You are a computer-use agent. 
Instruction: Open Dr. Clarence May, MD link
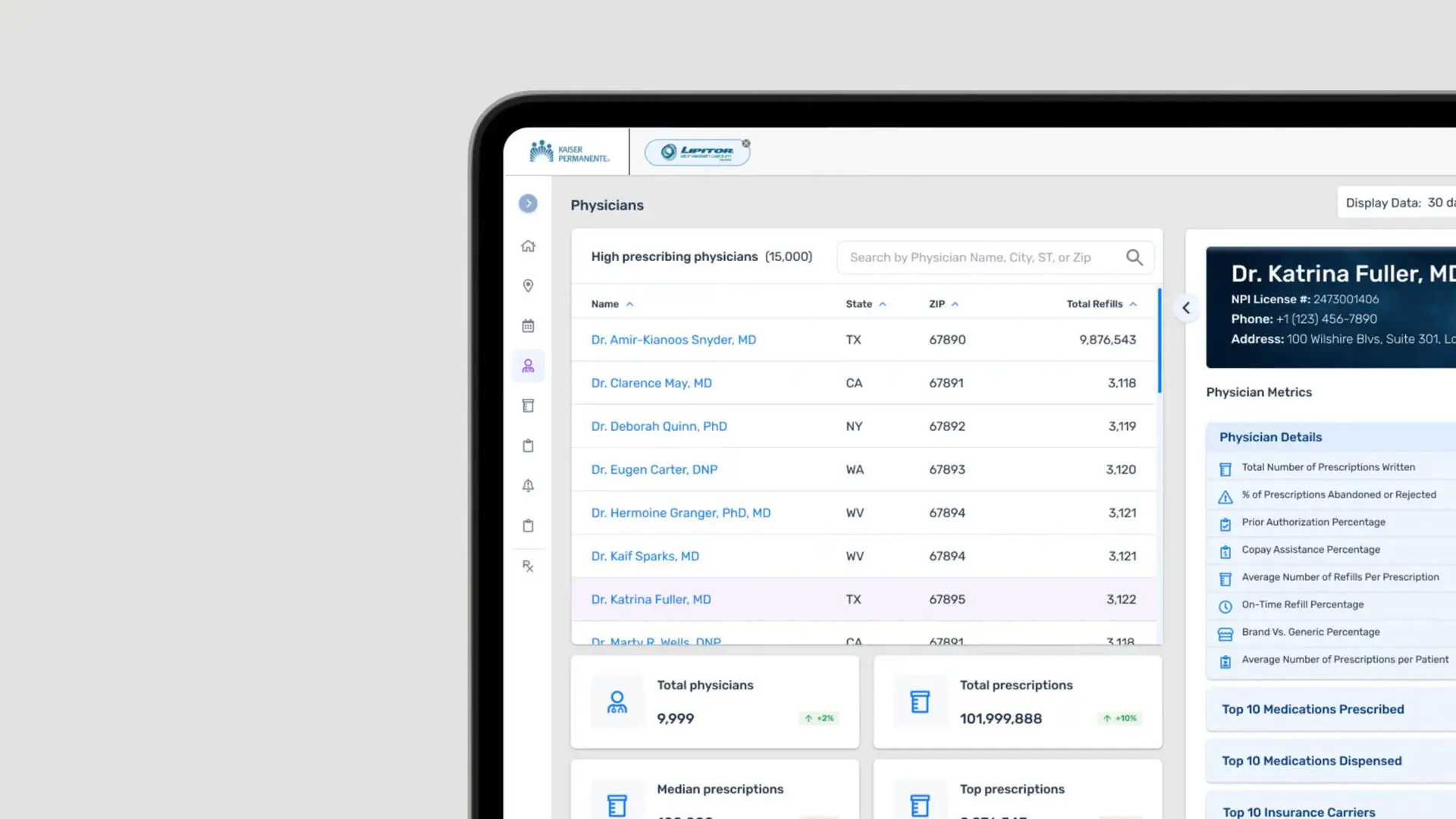click(651, 383)
